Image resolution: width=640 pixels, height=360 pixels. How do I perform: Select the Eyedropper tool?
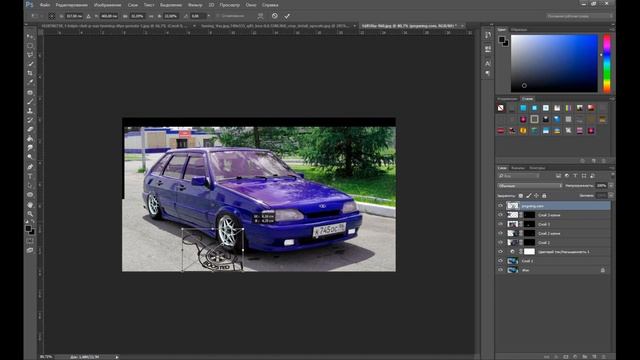30,82
